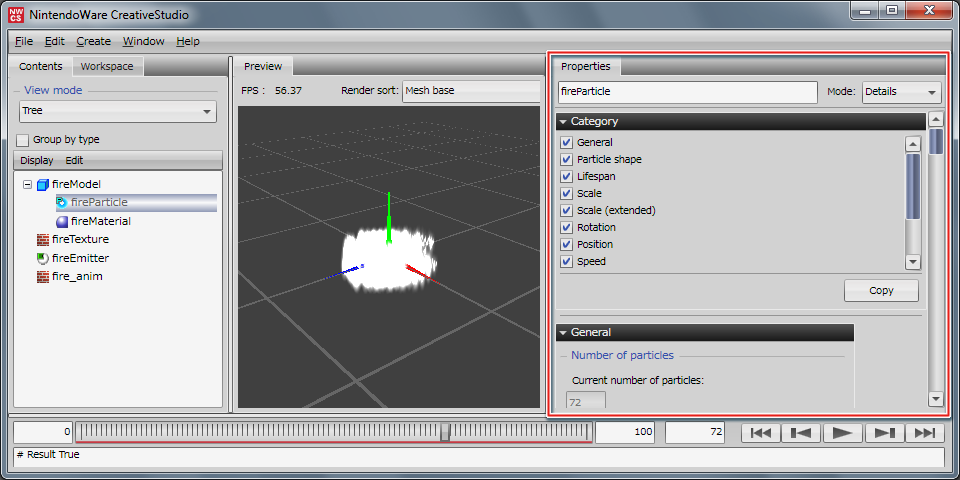The height and width of the screenshot is (480, 960).
Task: Select the fireMaterial tree item
Action: click(100, 222)
